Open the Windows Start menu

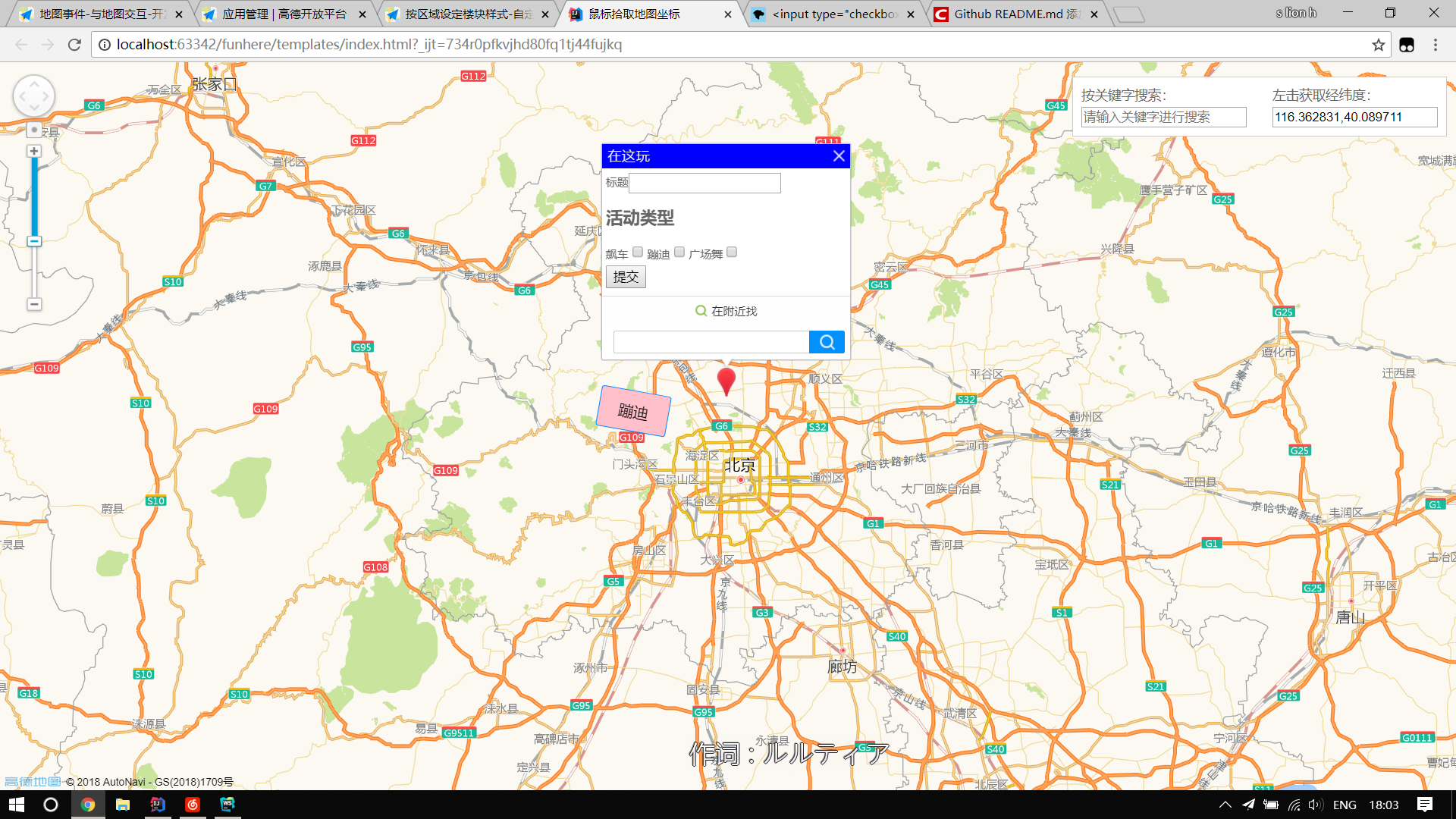click(x=17, y=805)
